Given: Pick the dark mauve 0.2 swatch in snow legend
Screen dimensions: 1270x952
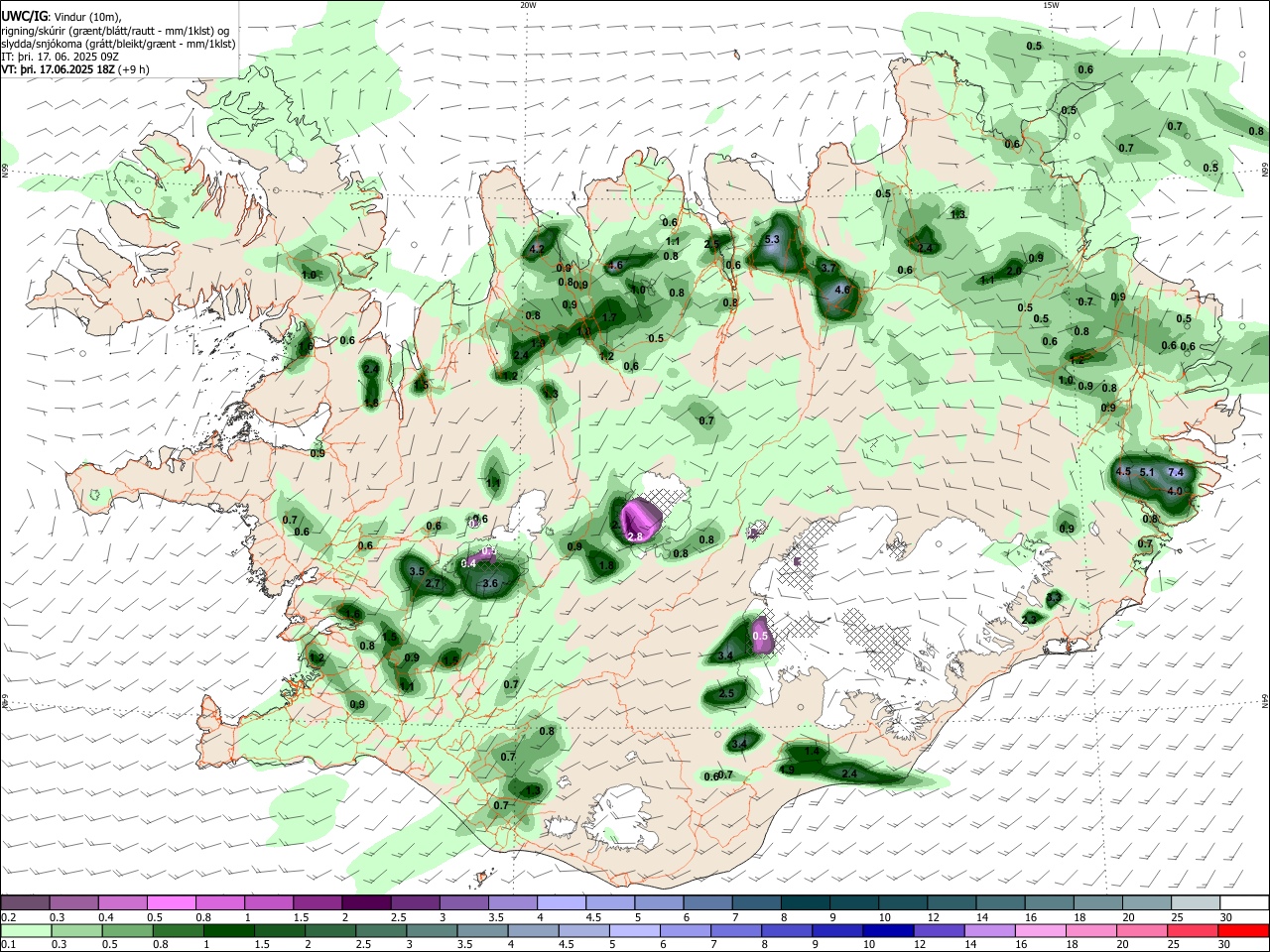Looking at the screenshot, I should coord(25,902).
